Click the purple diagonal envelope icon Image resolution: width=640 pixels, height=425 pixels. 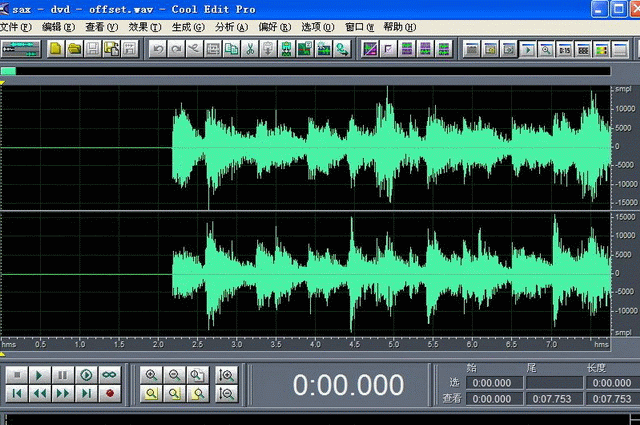(x=370, y=49)
